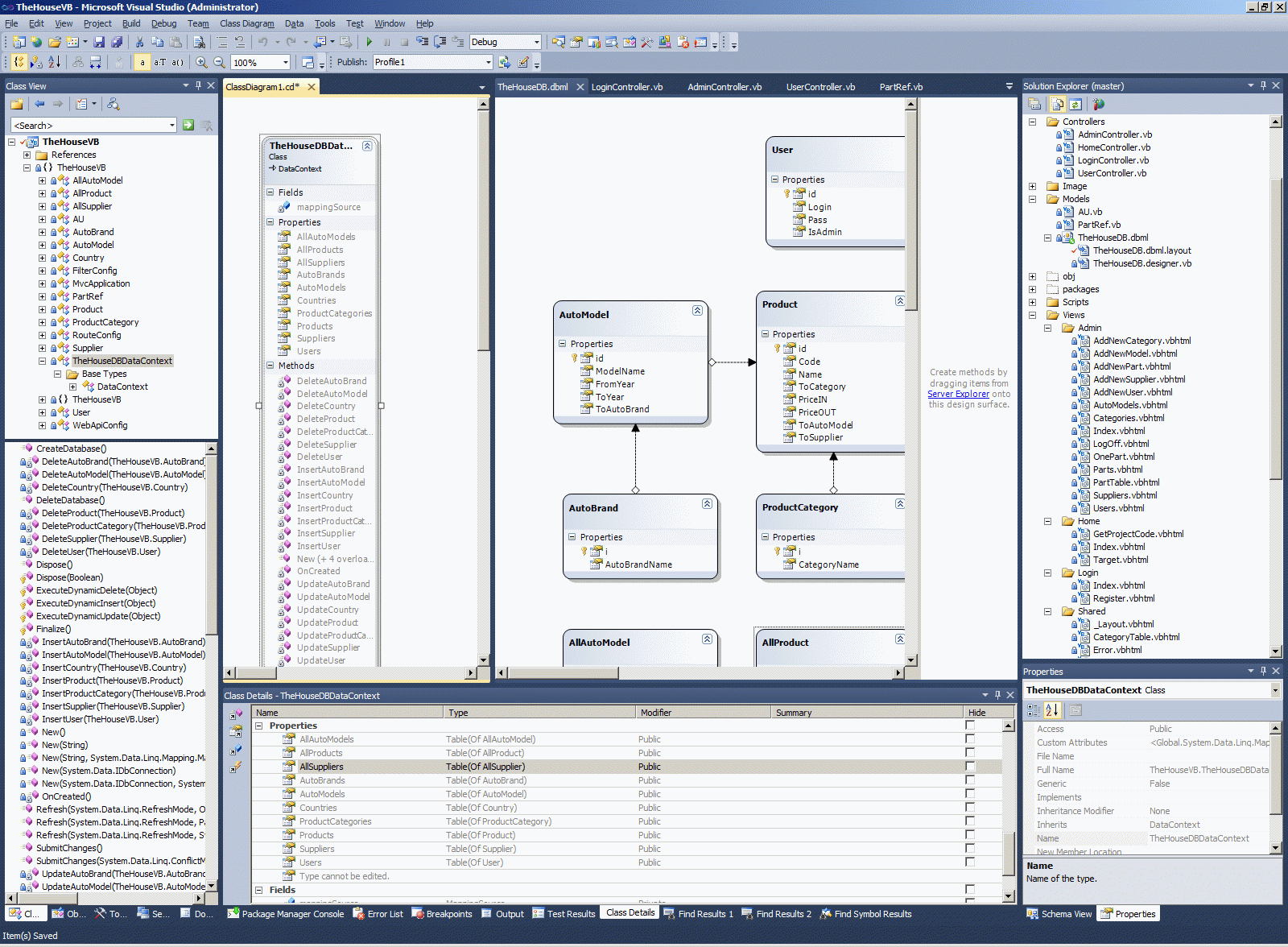Screen dimensions: 1288x947
Task: Collapse the Properties group in Class Details
Action: coord(259,726)
